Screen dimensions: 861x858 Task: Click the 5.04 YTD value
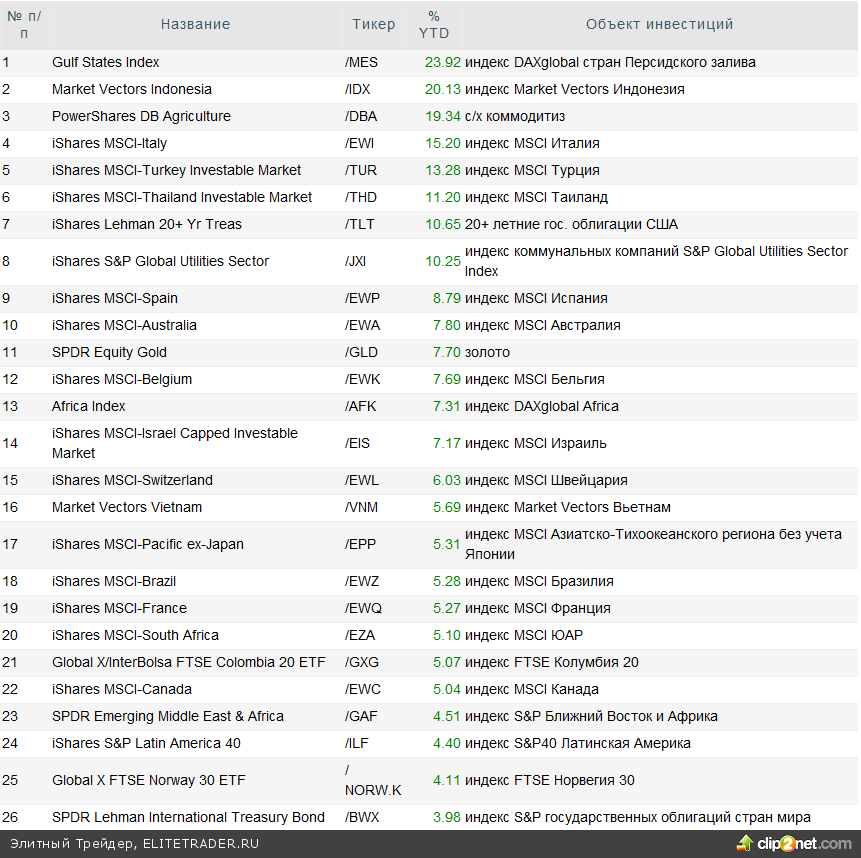tap(446, 689)
